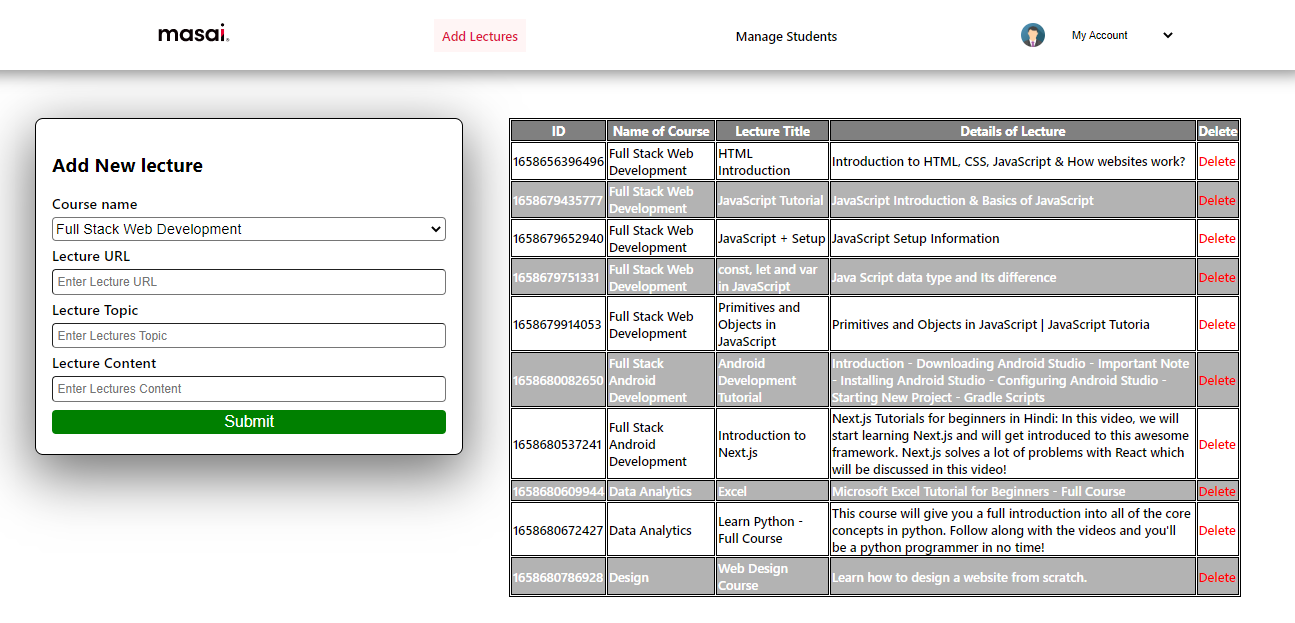The height and width of the screenshot is (623, 1295).
Task: Click Learn Python - Full Course cell
Action: [772, 531]
